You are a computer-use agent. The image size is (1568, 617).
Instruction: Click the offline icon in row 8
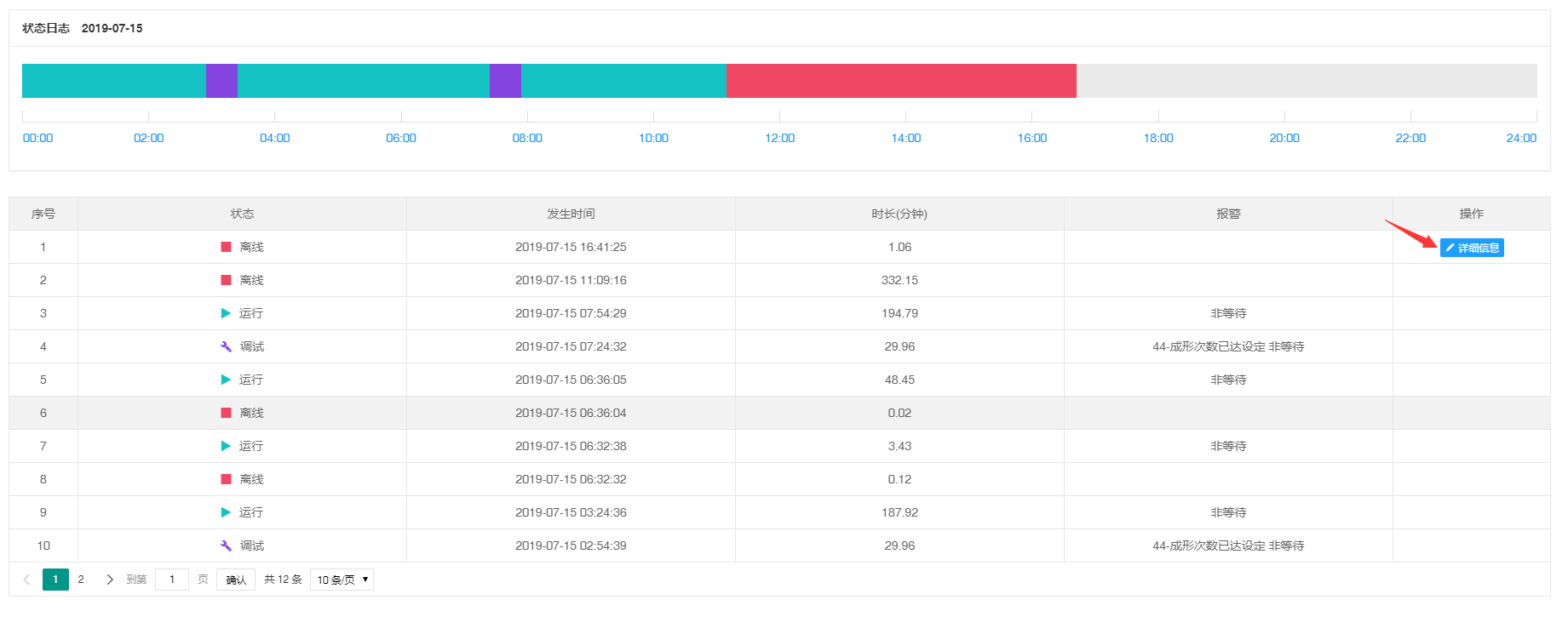click(x=226, y=479)
